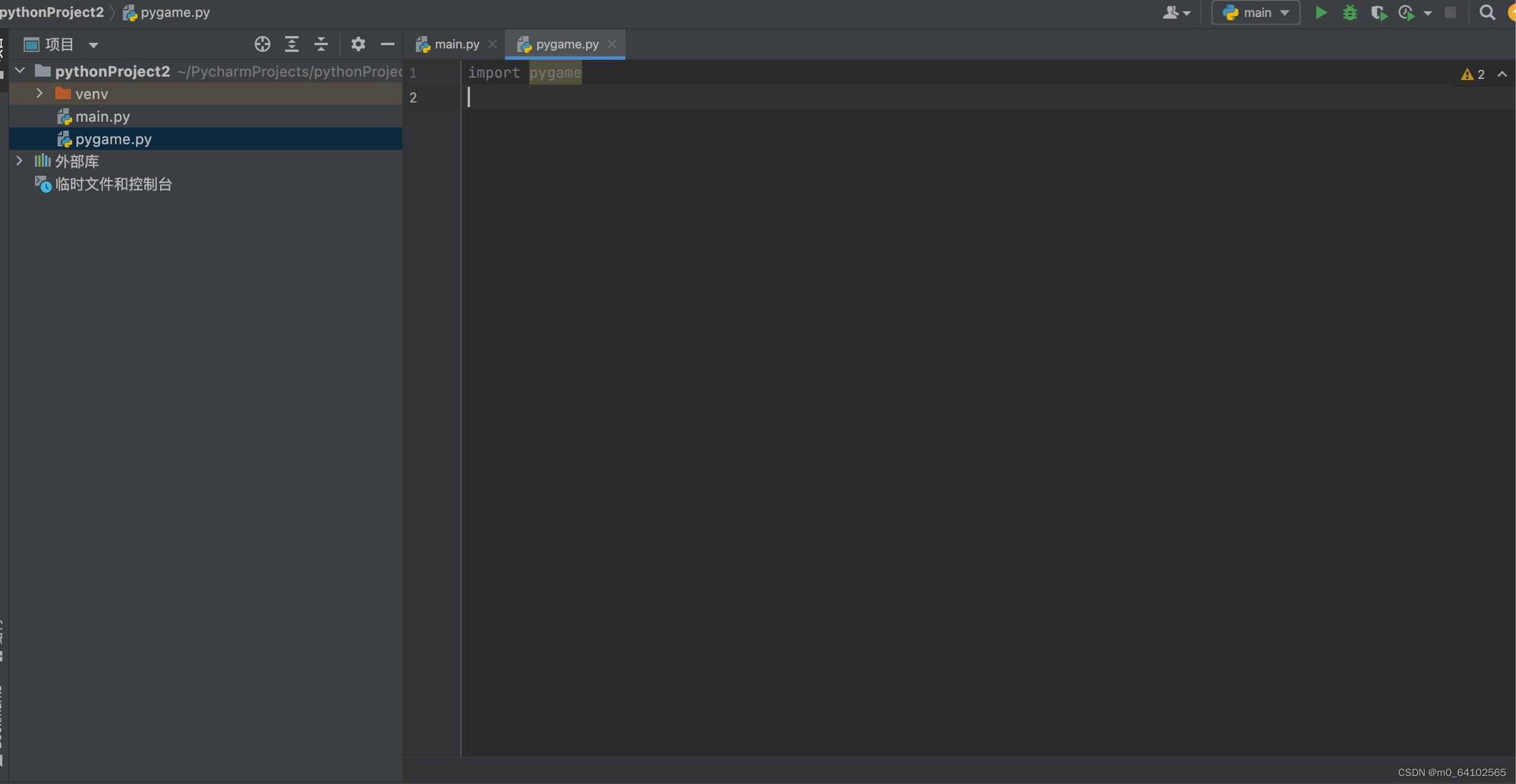1516x784 pixels.
Task: Open Search Everywhere magnifier icon
Action: pos(1487,13)
